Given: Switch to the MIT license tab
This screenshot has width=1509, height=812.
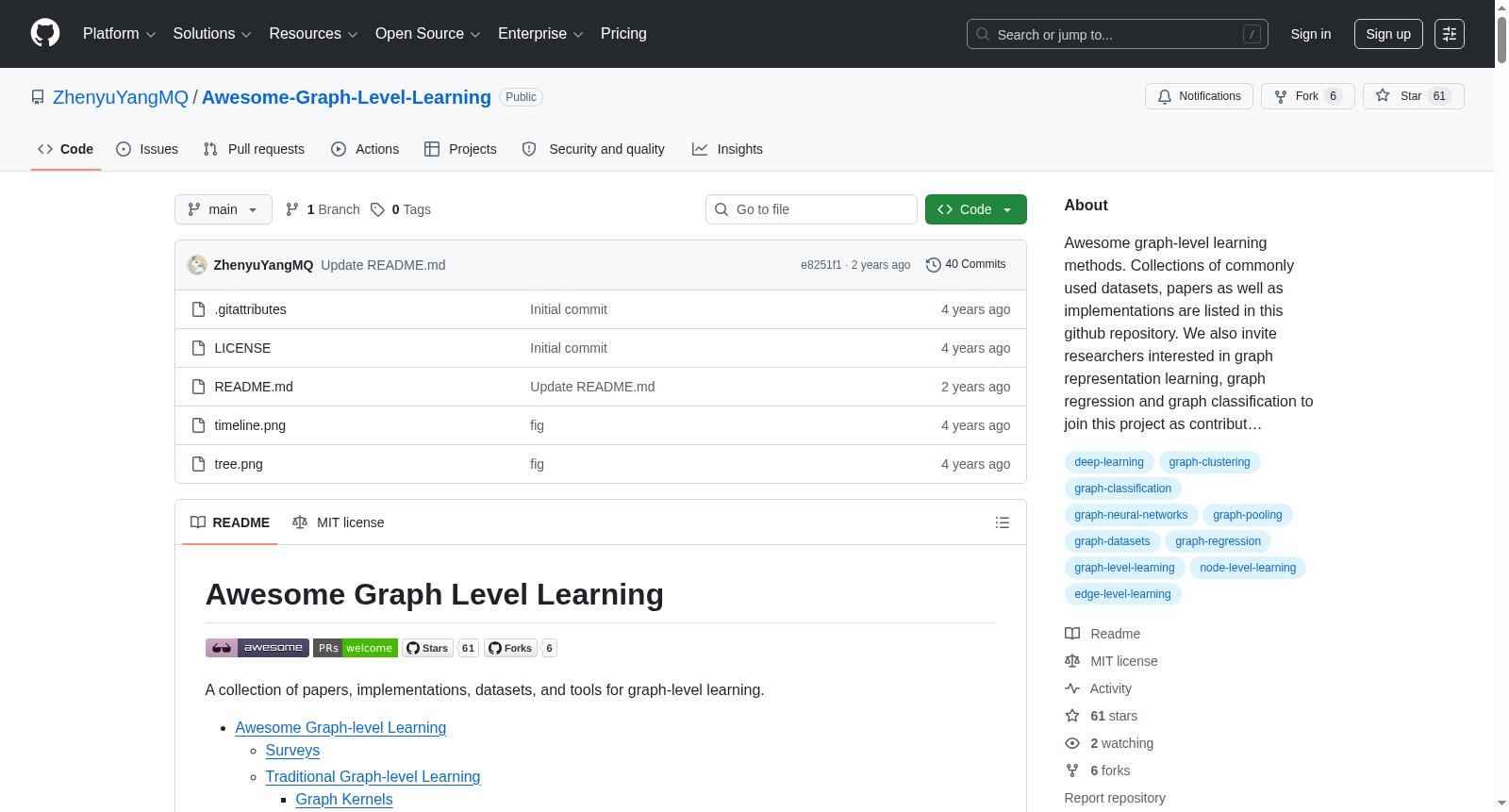Looking at the screenshot, I should (339, 522).
